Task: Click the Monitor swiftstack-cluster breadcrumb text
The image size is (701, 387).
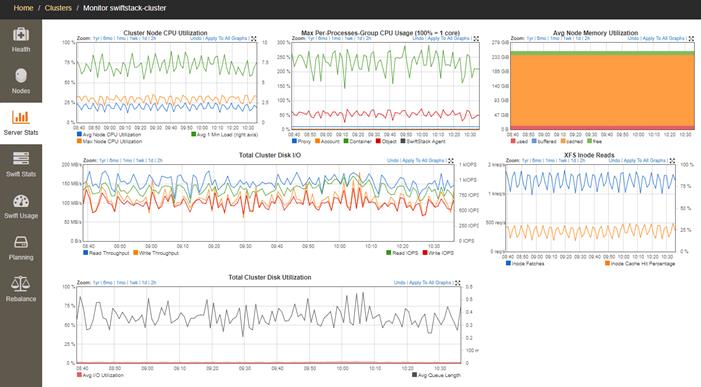Action: (x=125, y=8)
